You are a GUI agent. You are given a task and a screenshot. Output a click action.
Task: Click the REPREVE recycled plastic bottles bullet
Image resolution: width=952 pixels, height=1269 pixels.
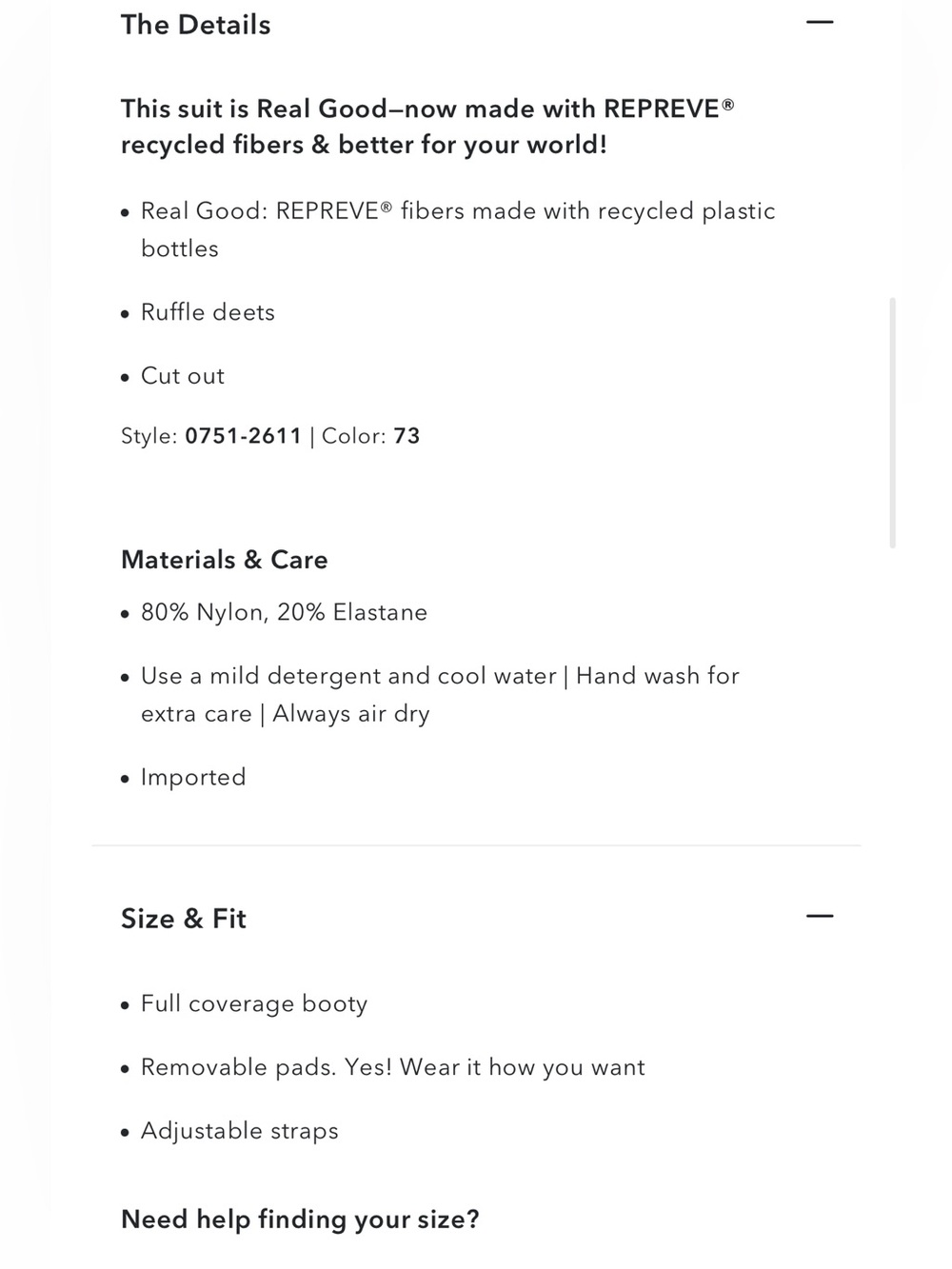[x=458, y=229]
